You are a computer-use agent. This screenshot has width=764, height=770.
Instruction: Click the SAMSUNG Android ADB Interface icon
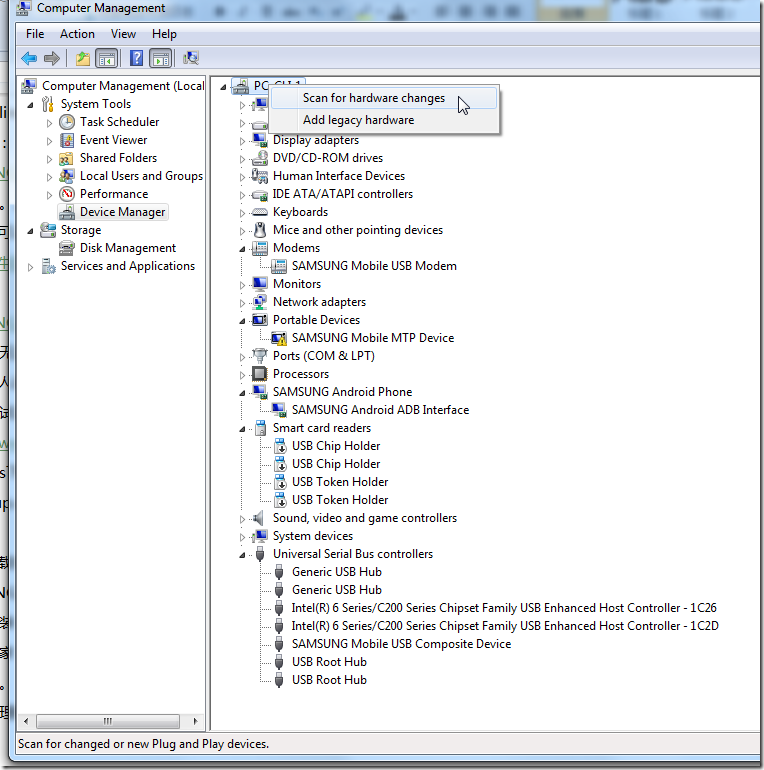pyautogui.click(x=279, y=410)
